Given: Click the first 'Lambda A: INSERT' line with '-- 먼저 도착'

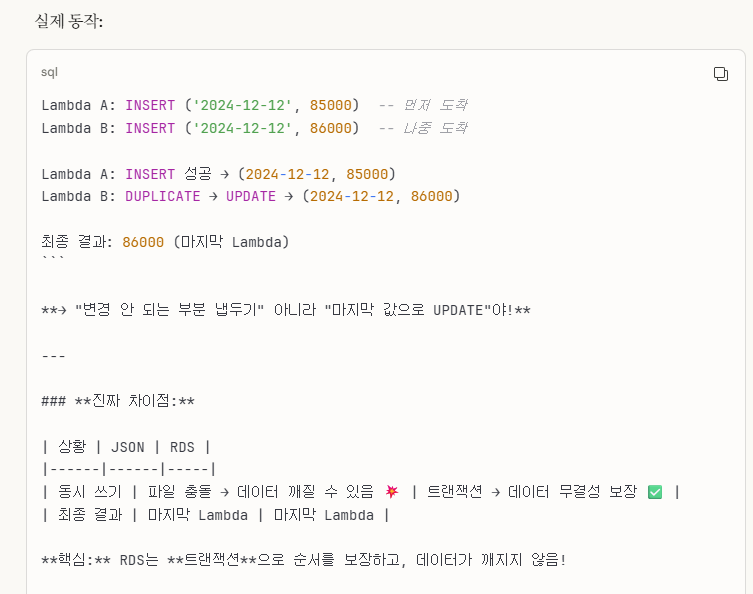Looking at the screenshot, I should pyautogui.click(x=255, y=105).
